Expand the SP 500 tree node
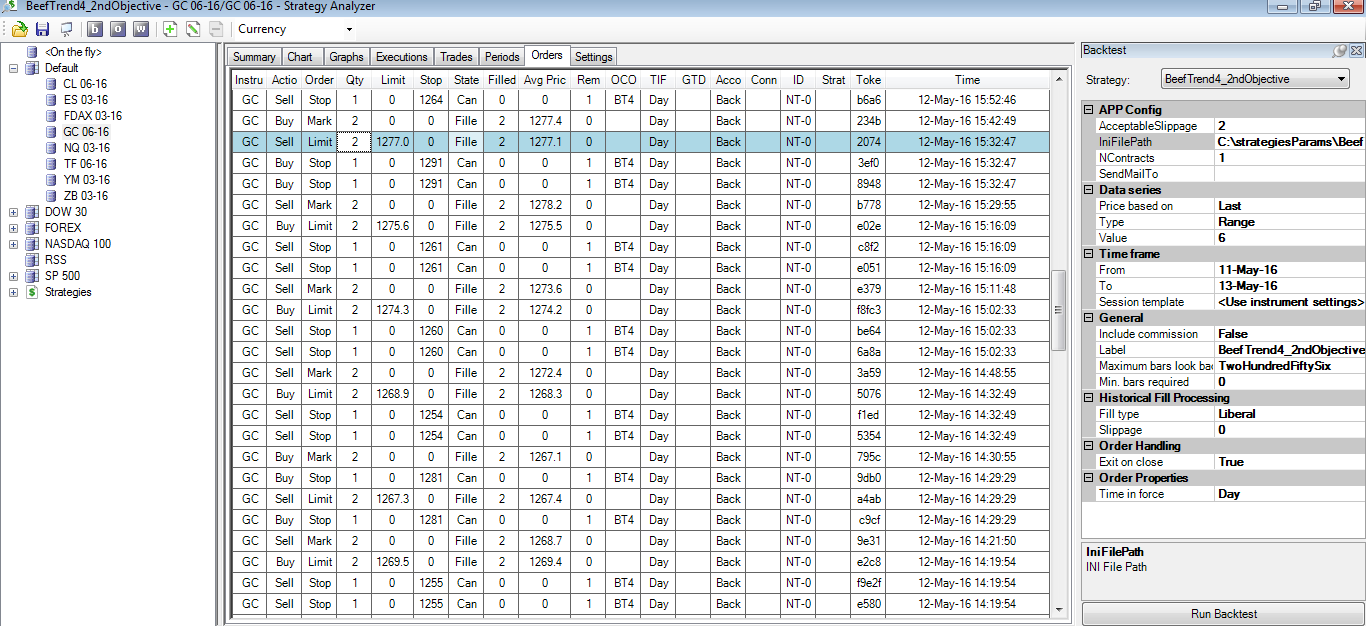Viewport: 1366px width, 626px height. (14, 276)
